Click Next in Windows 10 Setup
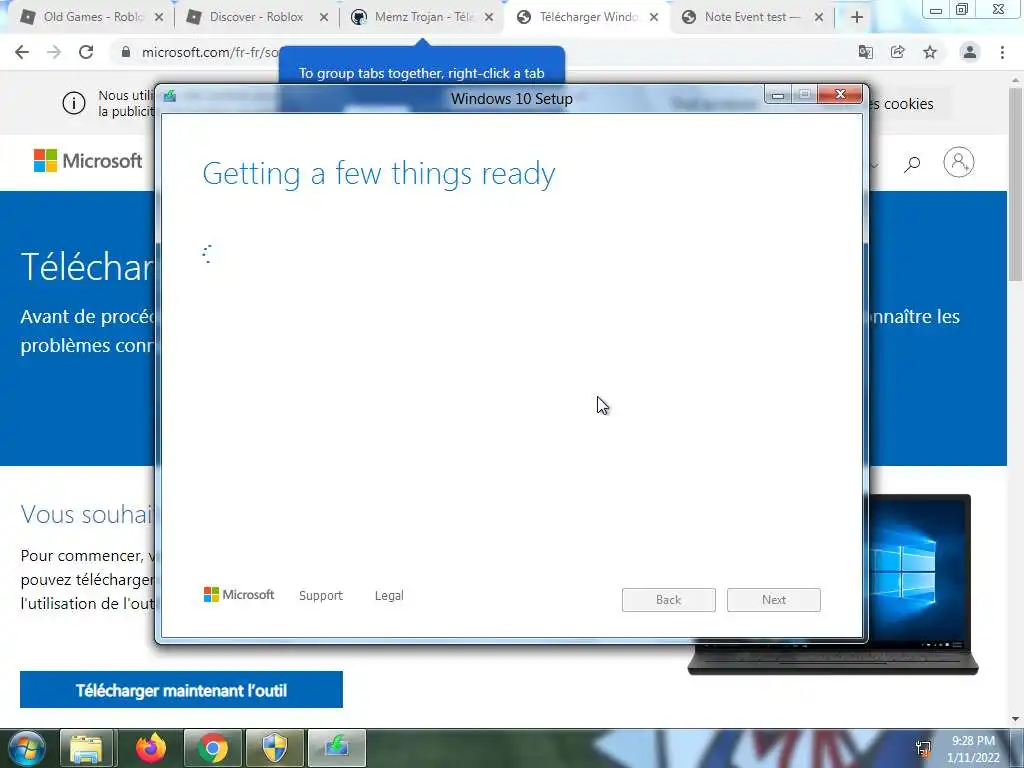This screenshot has height=768, width=1024. (x=773, y=600)
